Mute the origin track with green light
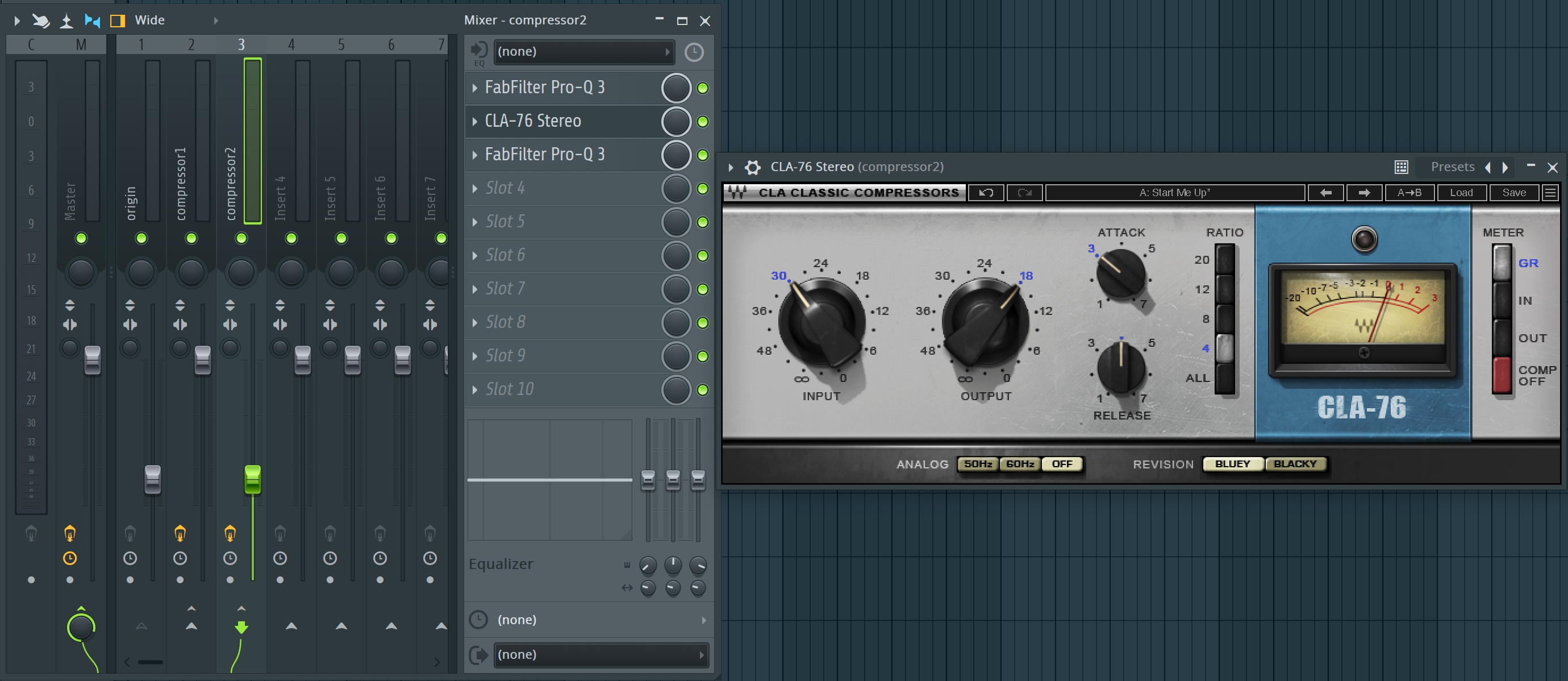Screen dimensions: 1568x681 [141, 238]
